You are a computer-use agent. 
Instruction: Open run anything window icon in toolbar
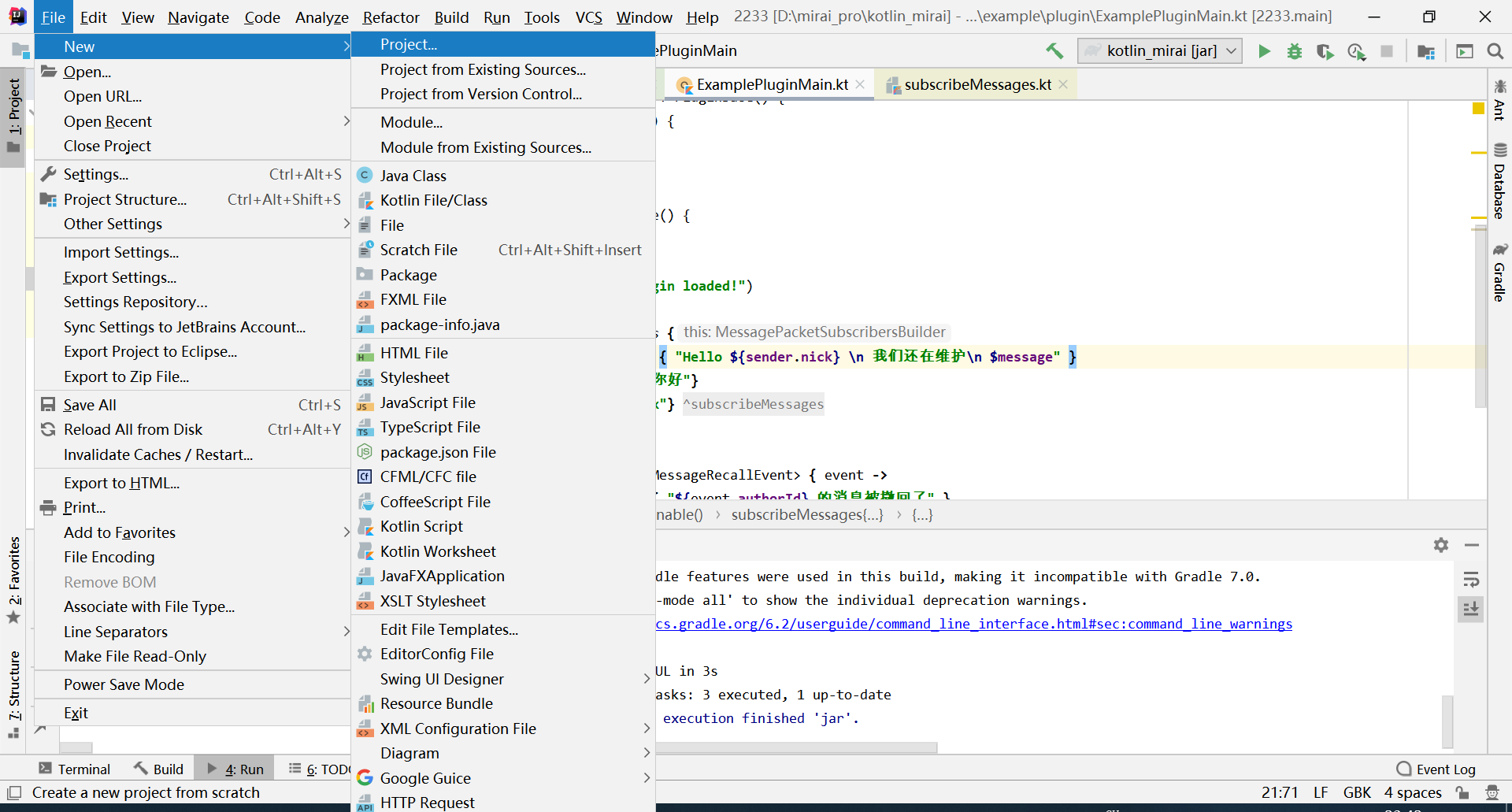tap(1465, 51)
